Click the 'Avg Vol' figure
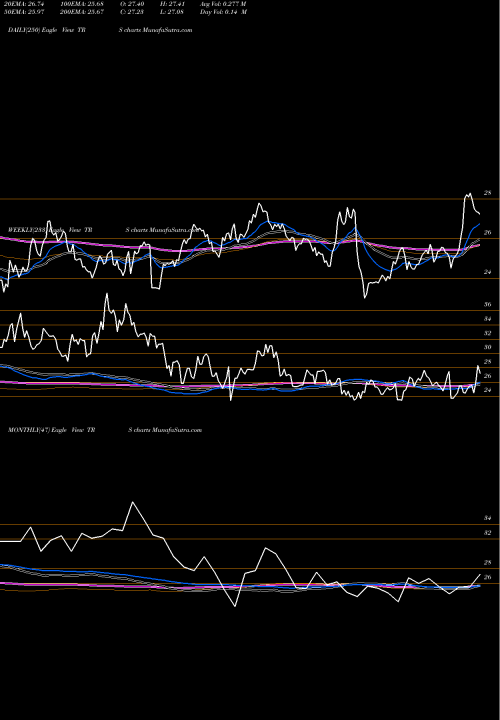500x720 pixels. click(x=223, y=3)
